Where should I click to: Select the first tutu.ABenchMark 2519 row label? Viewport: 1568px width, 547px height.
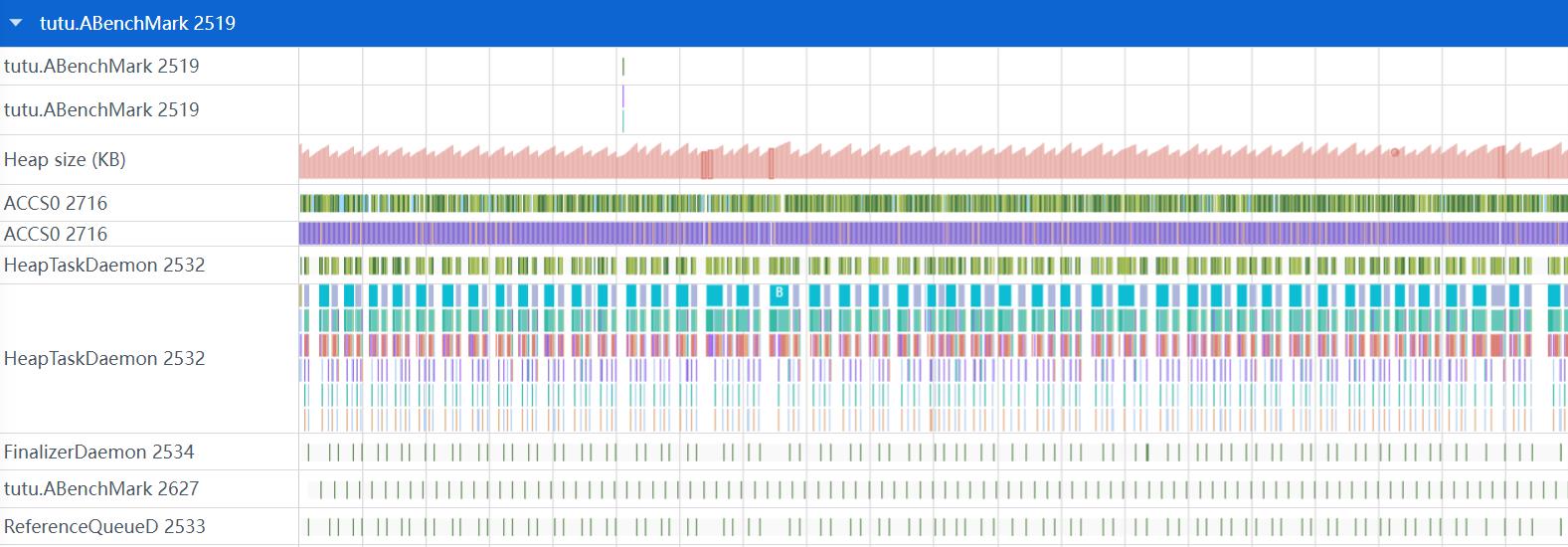pos(101,67)
